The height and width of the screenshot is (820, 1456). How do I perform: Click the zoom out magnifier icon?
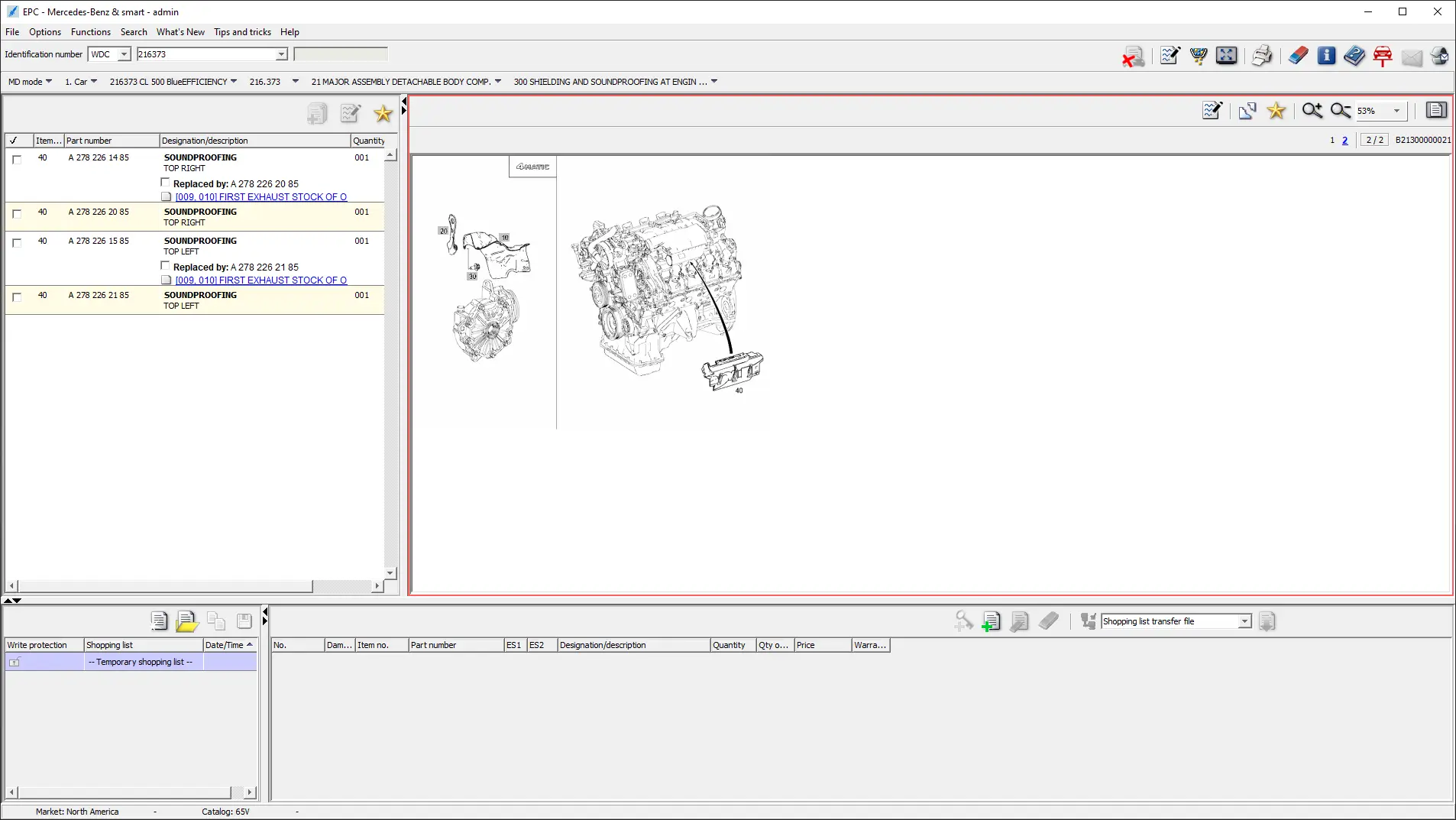[x=1340, y=111]
